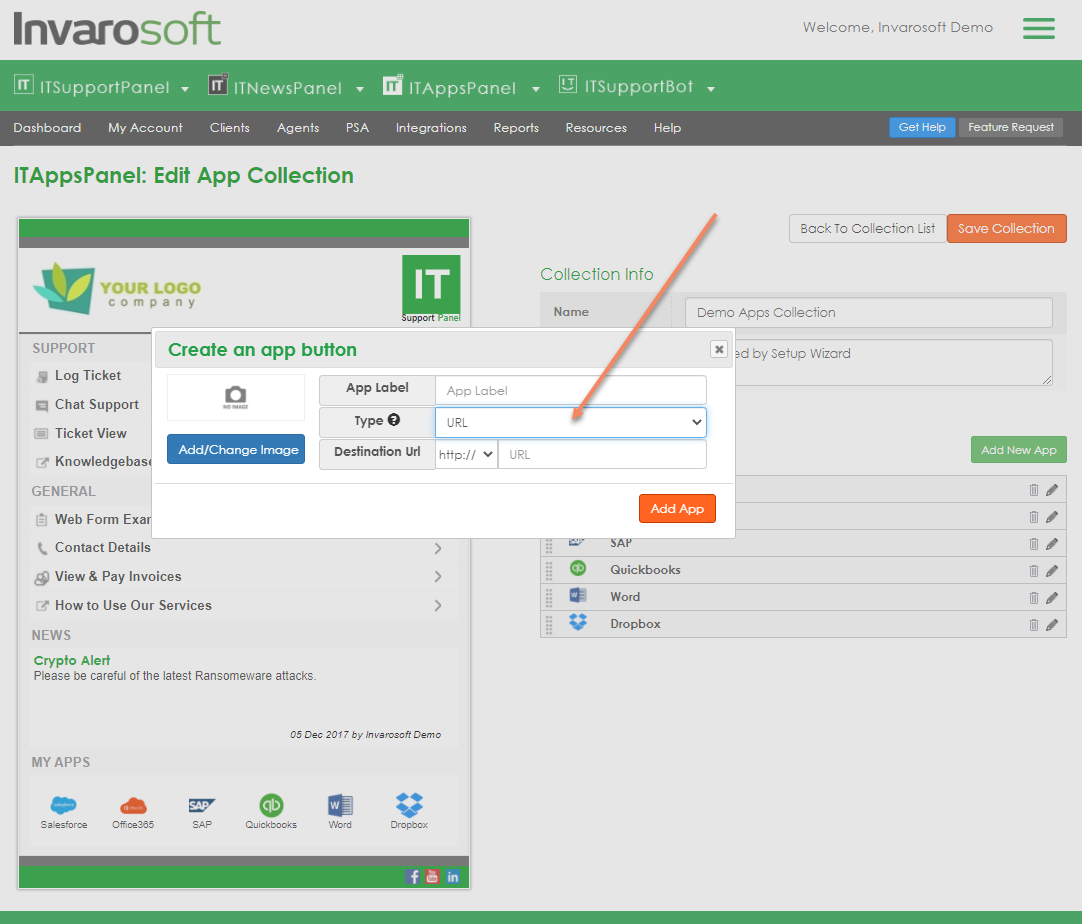Click the Type help question icon
Viewport: 1082px width, 924px height.
tap(394, 421)
